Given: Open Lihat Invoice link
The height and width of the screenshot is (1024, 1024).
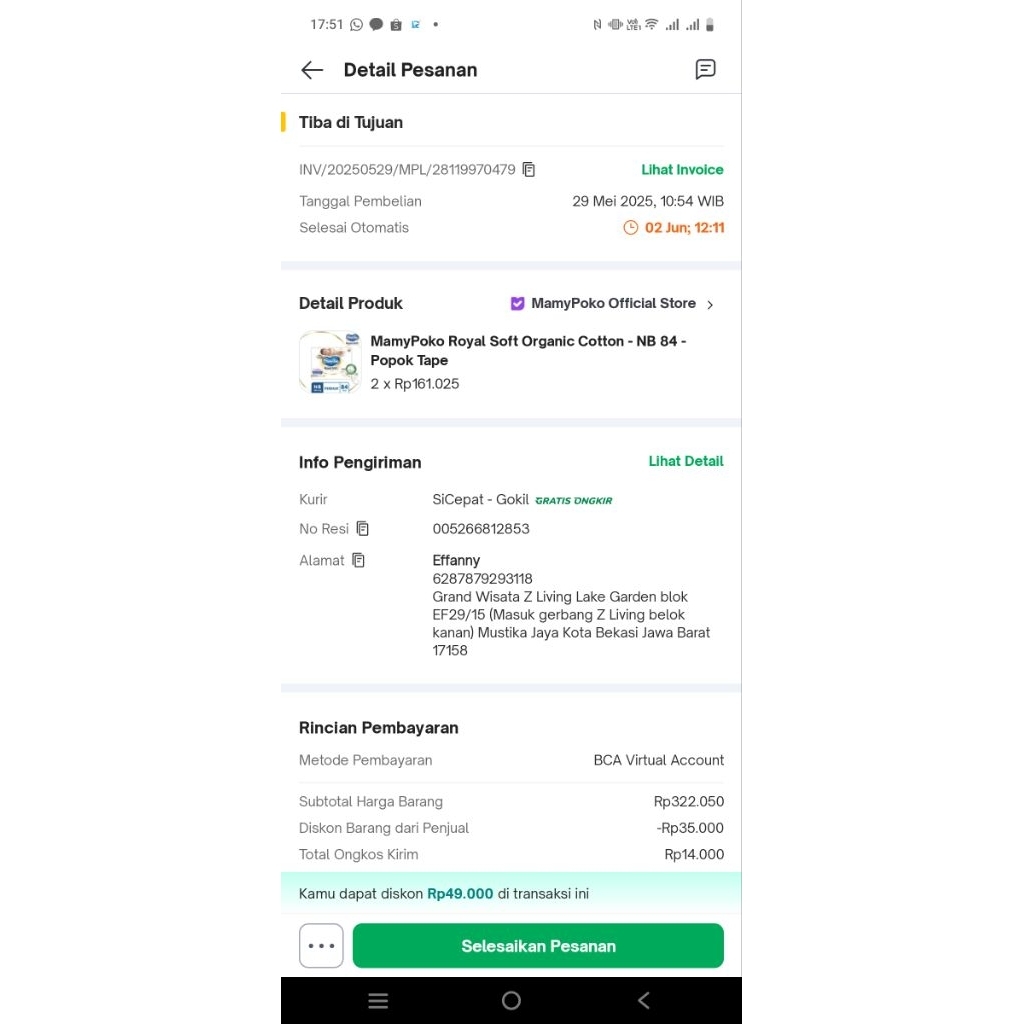Looking at the screenshot, I should point(682,170).
